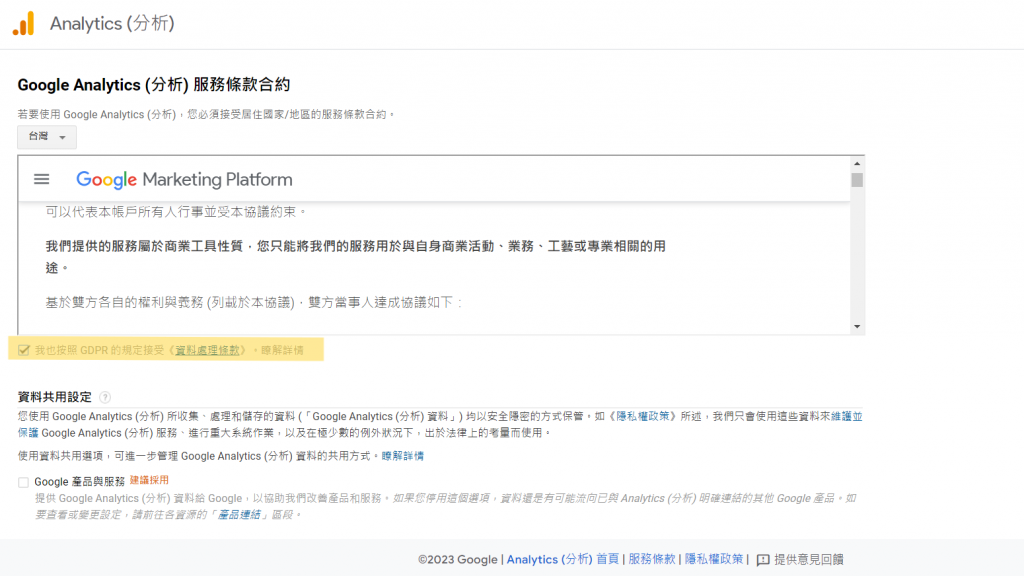Toggle the GDPR 資料處理條款 acceptance checkbox
1024x576 pixels.
pos(24,350)
